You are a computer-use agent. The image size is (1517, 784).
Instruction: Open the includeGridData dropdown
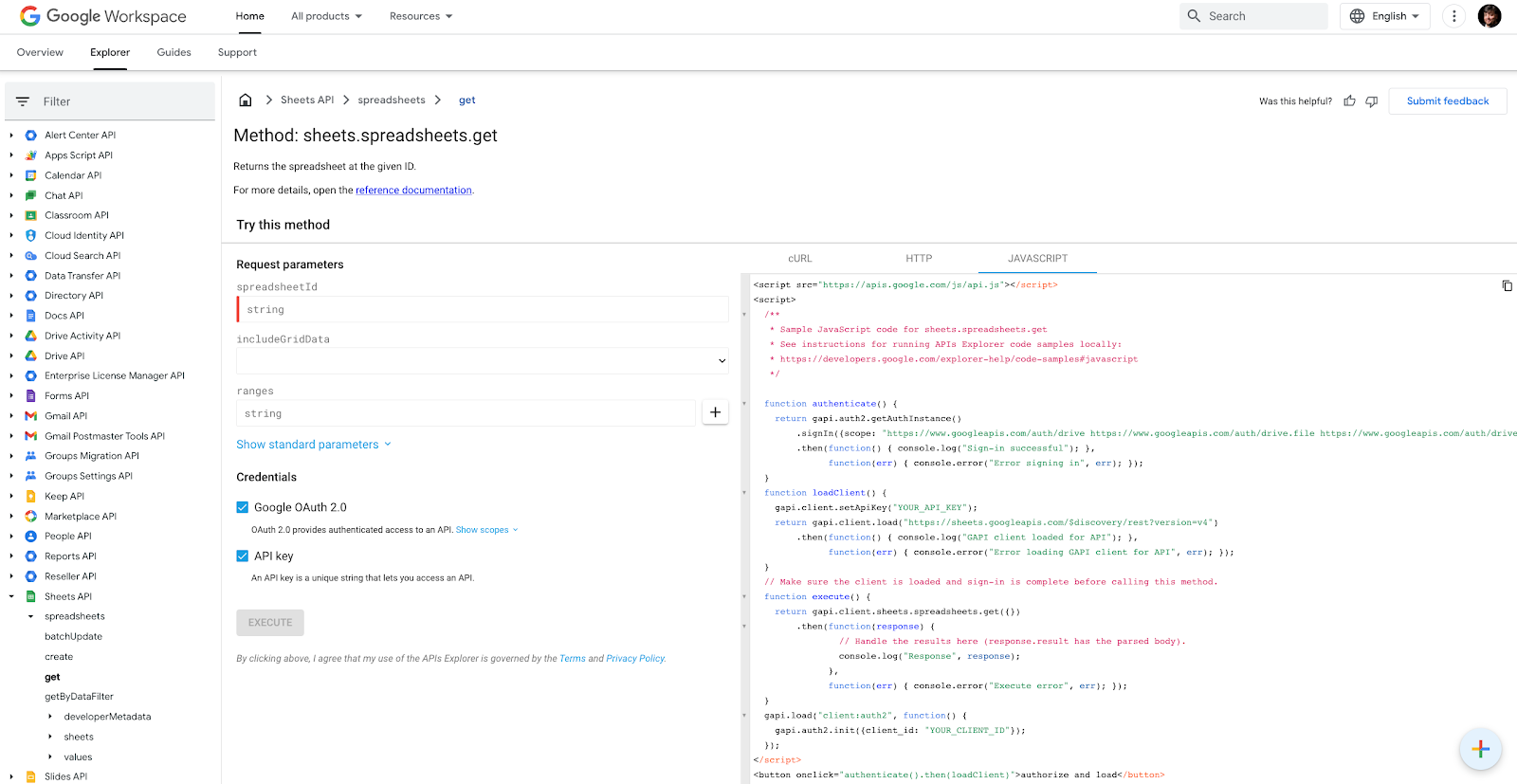pos(483,360)
